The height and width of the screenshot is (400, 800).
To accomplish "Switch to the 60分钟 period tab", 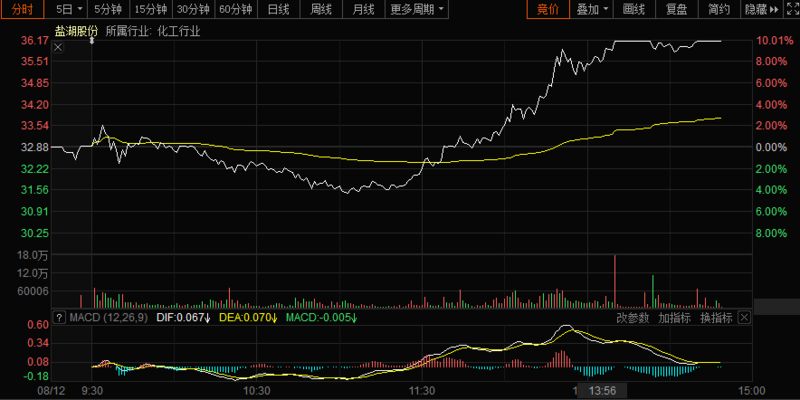I will point(236,10).
